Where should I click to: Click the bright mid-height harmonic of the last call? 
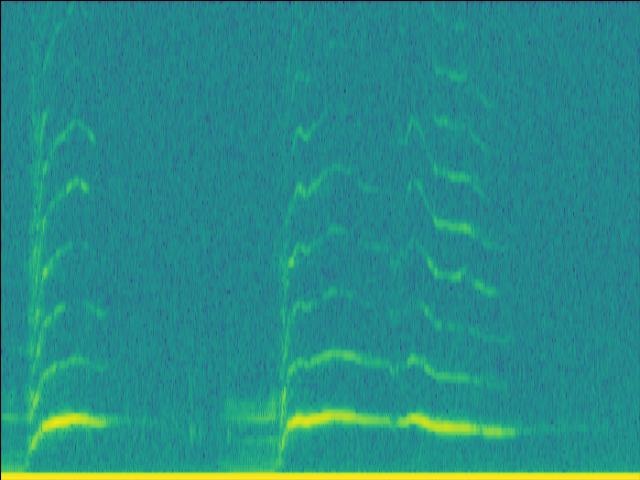pos(455,227)
